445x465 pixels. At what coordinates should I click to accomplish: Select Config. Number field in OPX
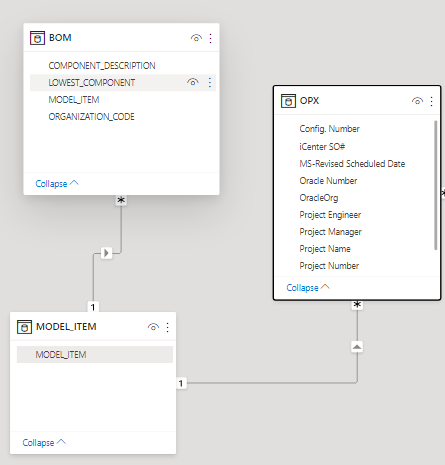tap(330, 129)
